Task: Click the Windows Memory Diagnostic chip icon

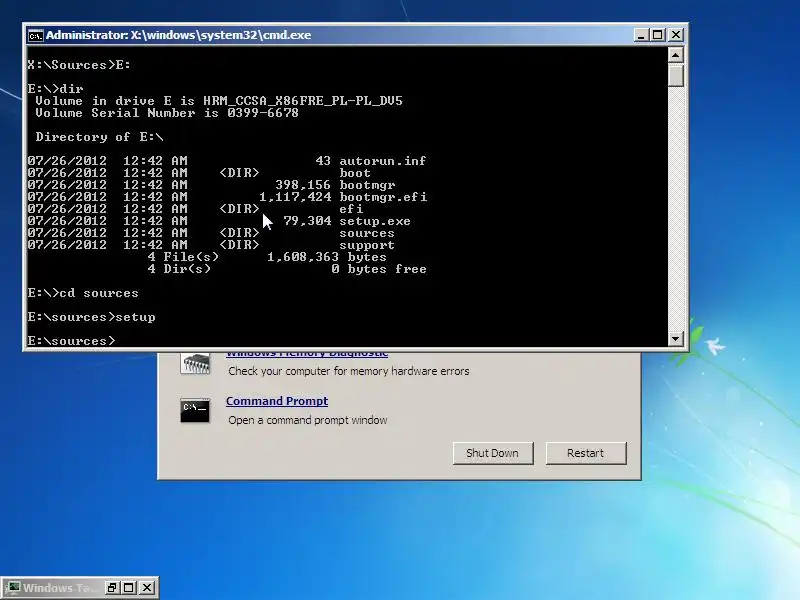Action: (x=195, y=364)
